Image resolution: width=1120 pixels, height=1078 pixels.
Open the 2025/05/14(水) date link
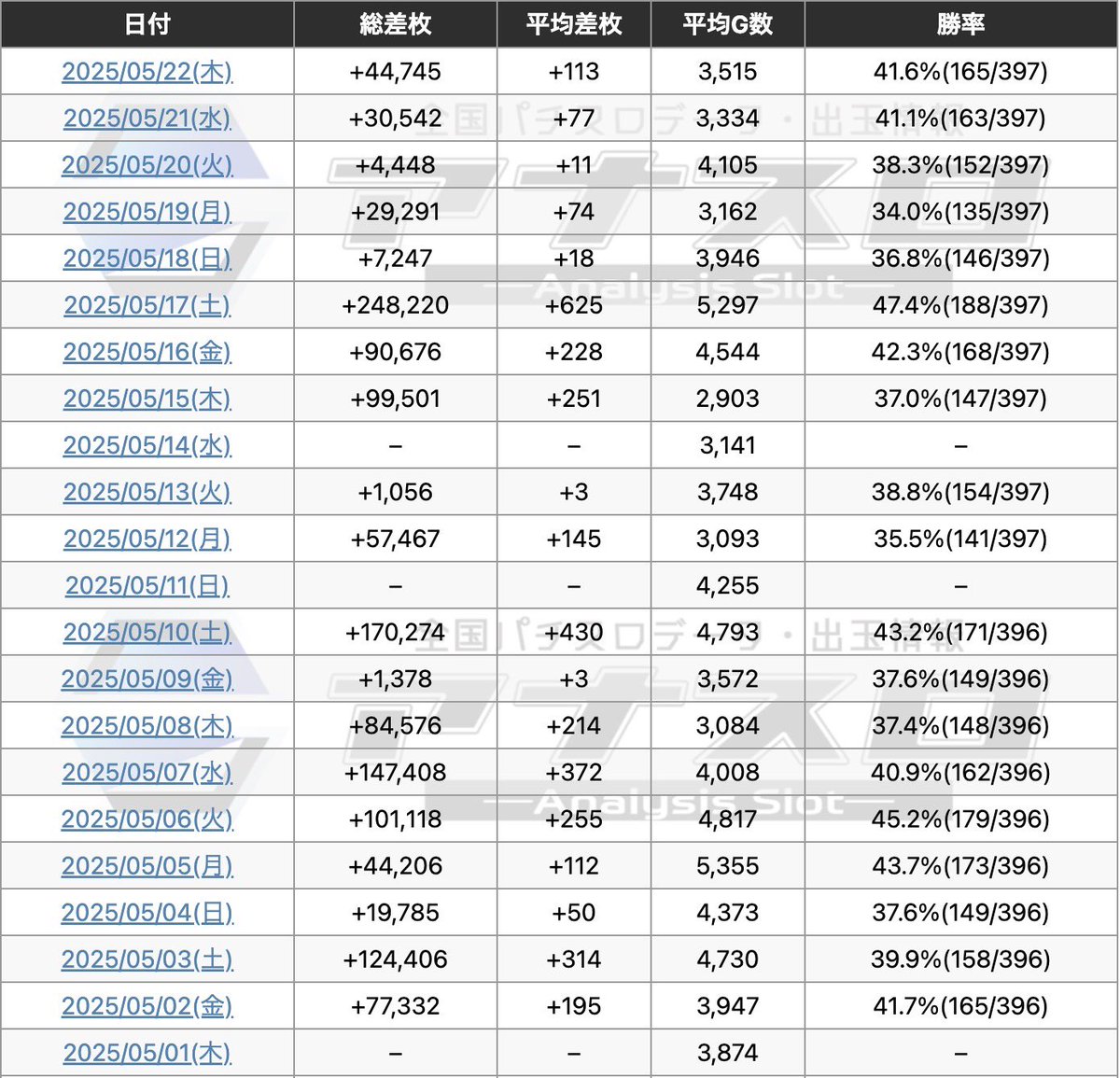[x=147, y=445]
